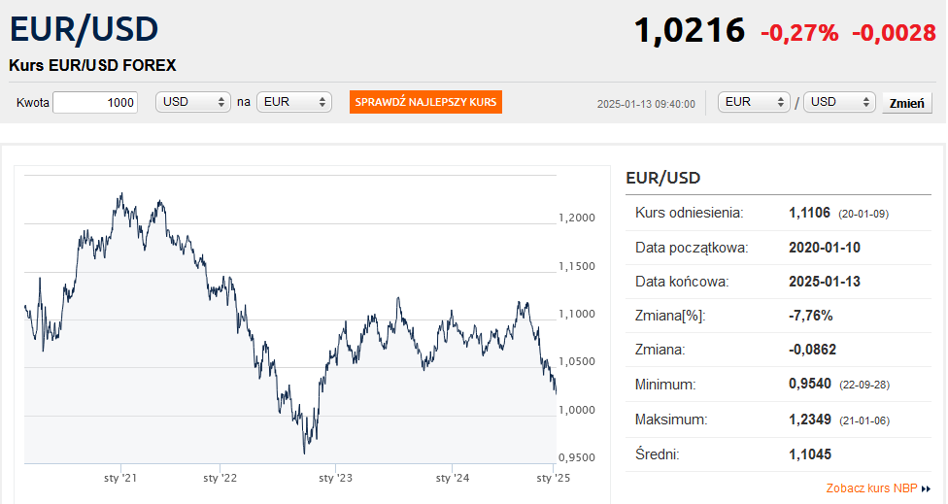Click the Minimum value 0,9540 row
The height and width of the screenshot is (504, 948).
pos(778,384)
